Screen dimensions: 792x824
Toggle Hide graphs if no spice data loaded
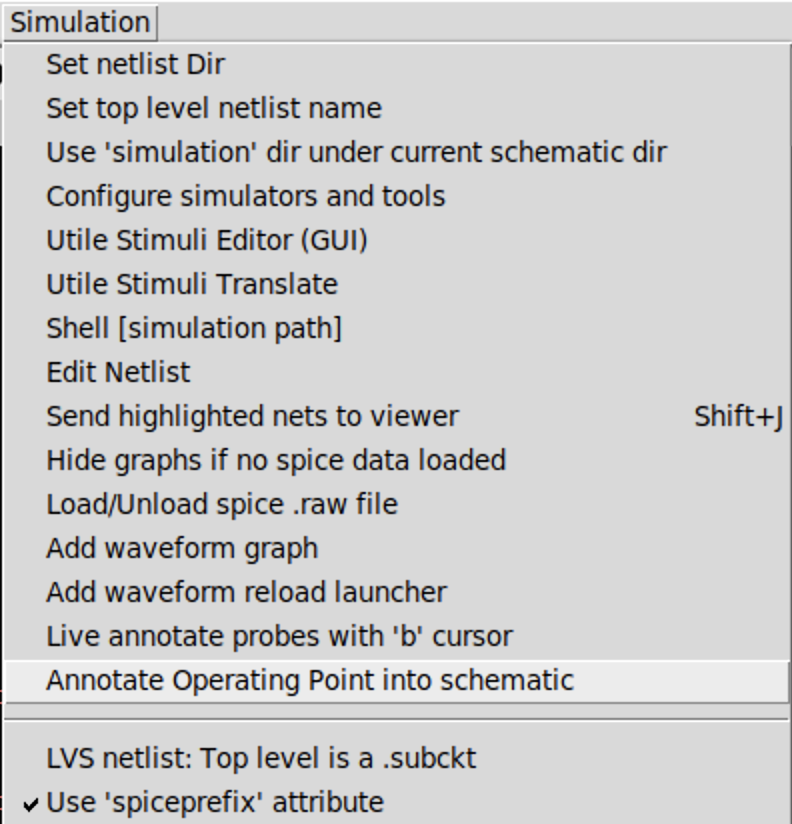pos(397,460)
